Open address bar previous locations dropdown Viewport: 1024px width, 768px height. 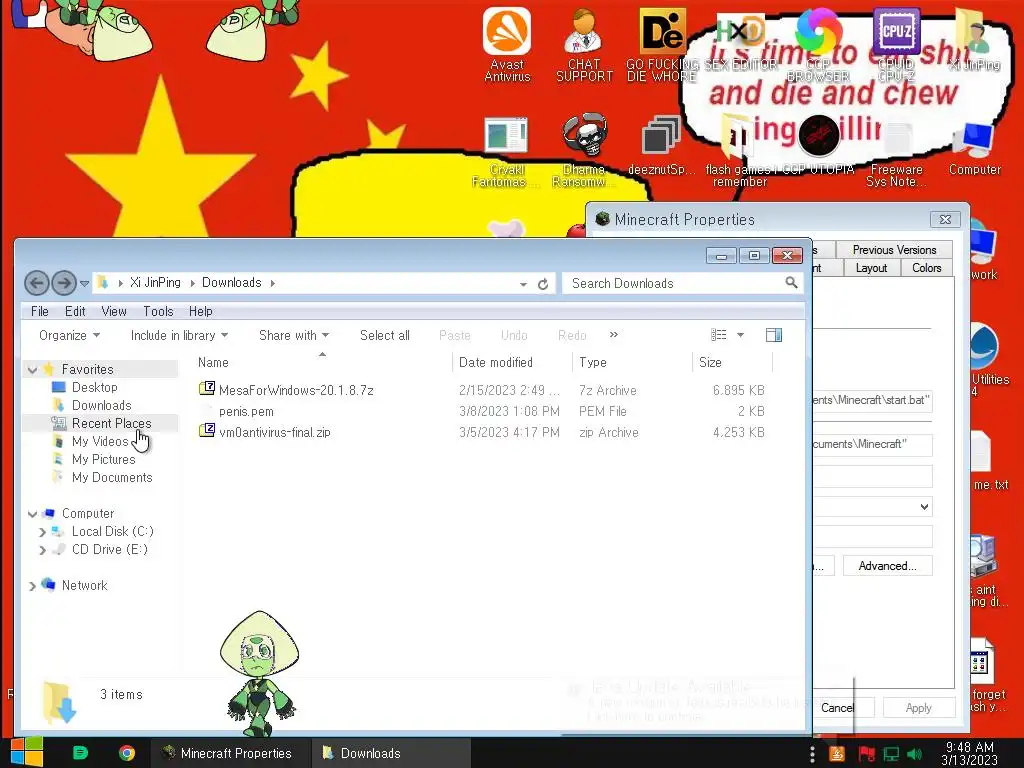pos(523,284)
